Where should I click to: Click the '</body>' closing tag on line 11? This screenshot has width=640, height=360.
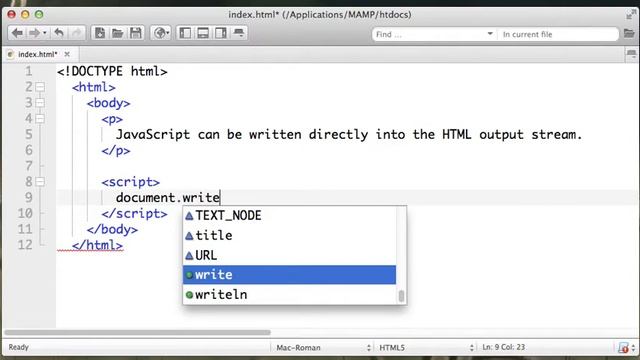(x=112, y=229)
